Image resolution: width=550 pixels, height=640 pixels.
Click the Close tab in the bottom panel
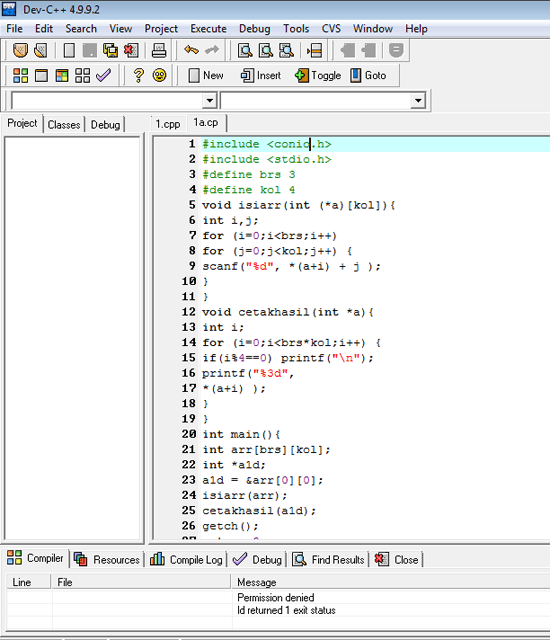[x=397, y=560]
